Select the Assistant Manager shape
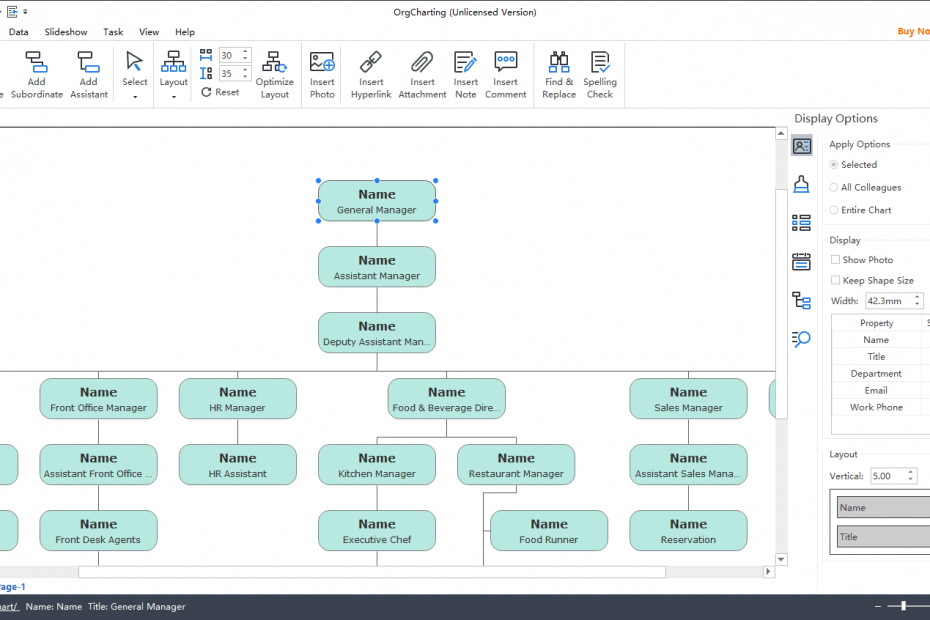Image resolution: width=930 pixels, height=620 pixels. [377, 267]
